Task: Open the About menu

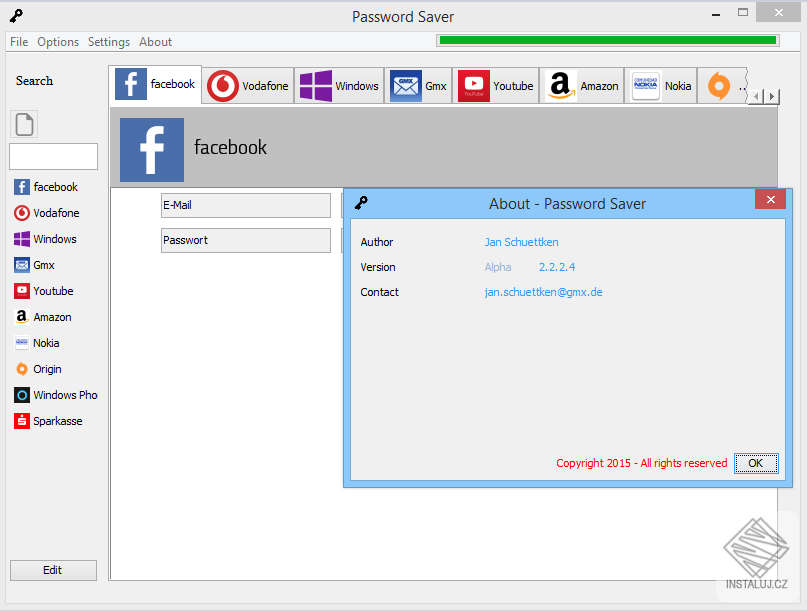Action: (155, 42)
